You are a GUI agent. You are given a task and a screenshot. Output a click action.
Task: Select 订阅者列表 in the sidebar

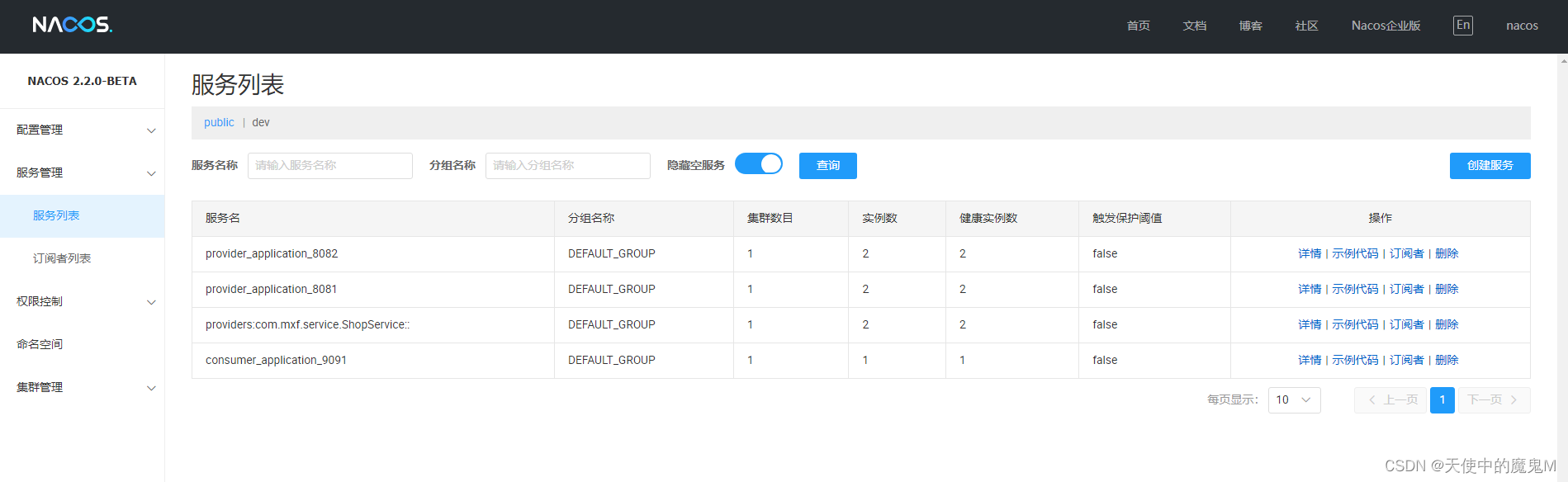62,258
